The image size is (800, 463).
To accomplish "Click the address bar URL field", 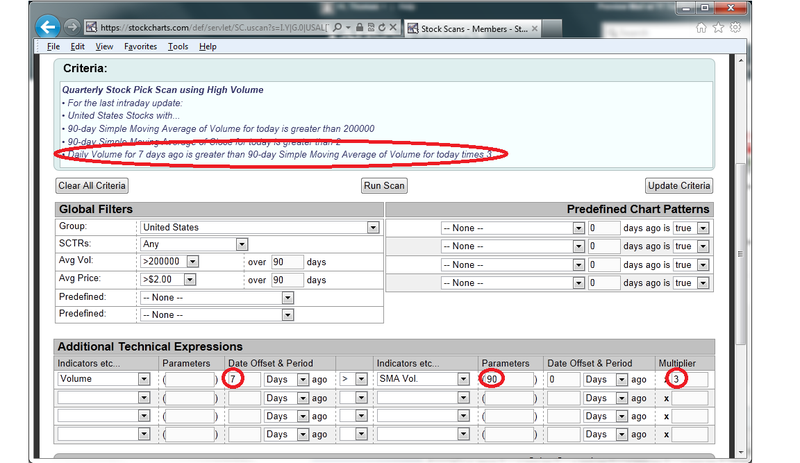I will tap(214, 28).
